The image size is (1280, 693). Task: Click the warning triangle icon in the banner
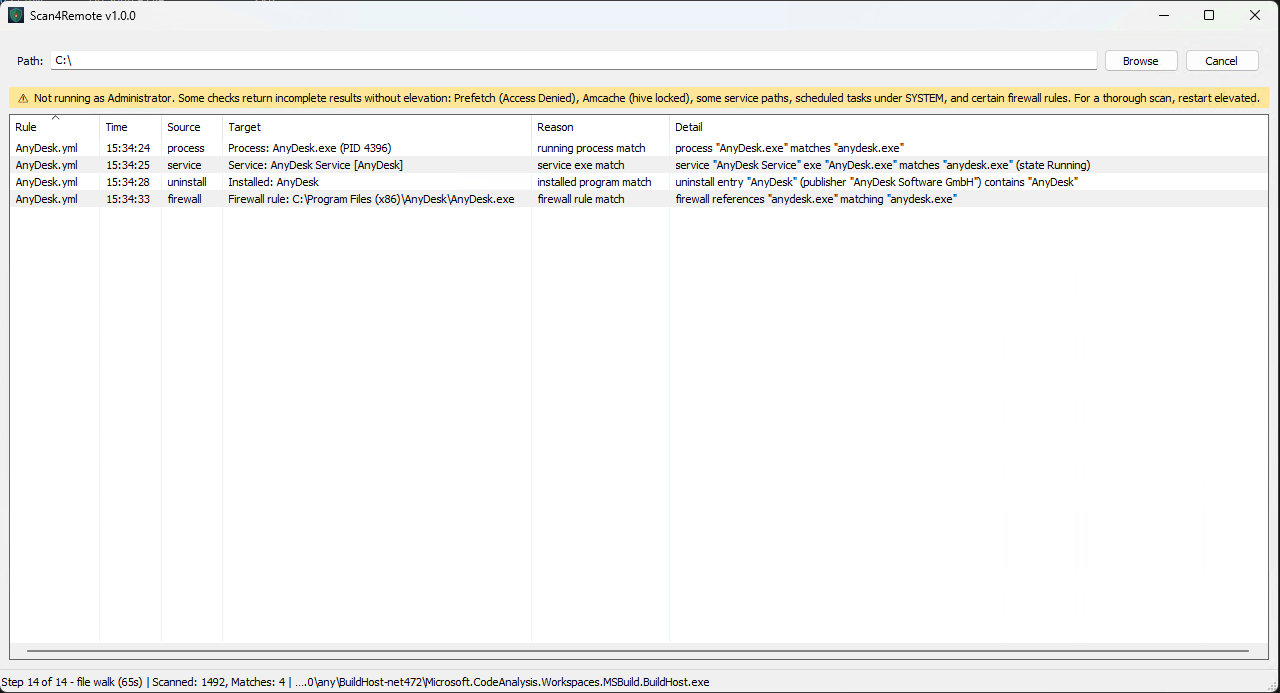[23, 98]
